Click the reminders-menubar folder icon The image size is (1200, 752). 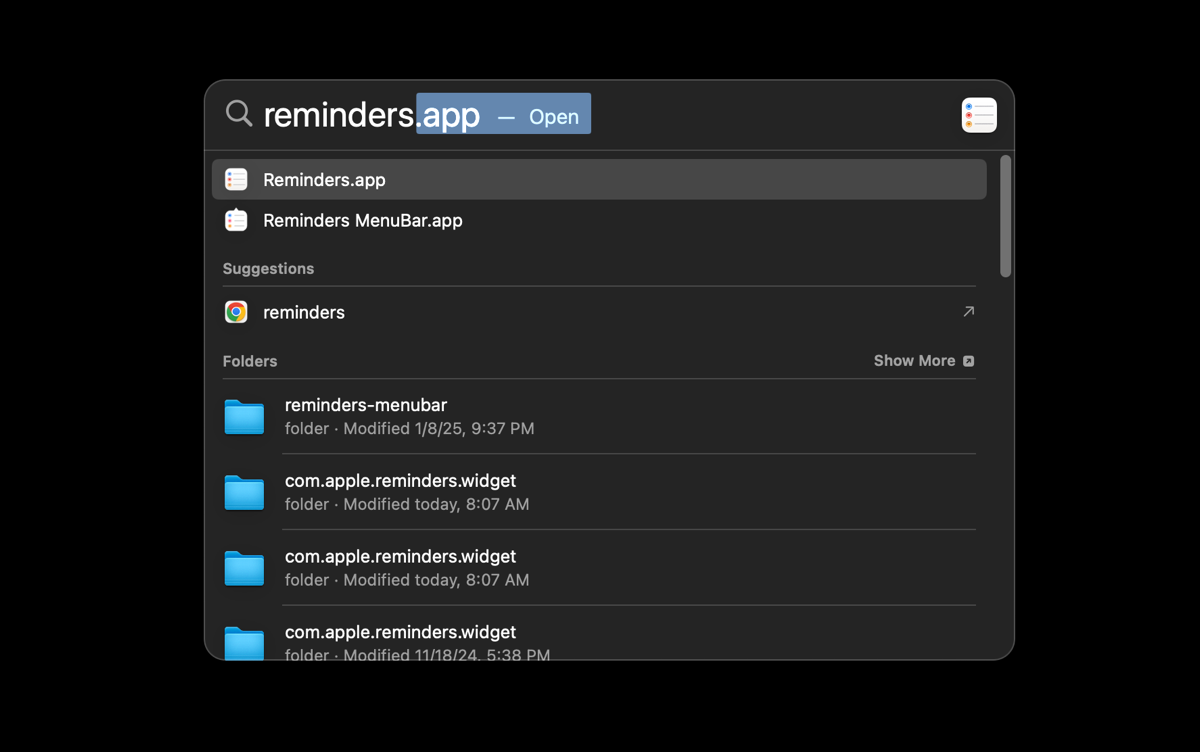click(244, 416)
